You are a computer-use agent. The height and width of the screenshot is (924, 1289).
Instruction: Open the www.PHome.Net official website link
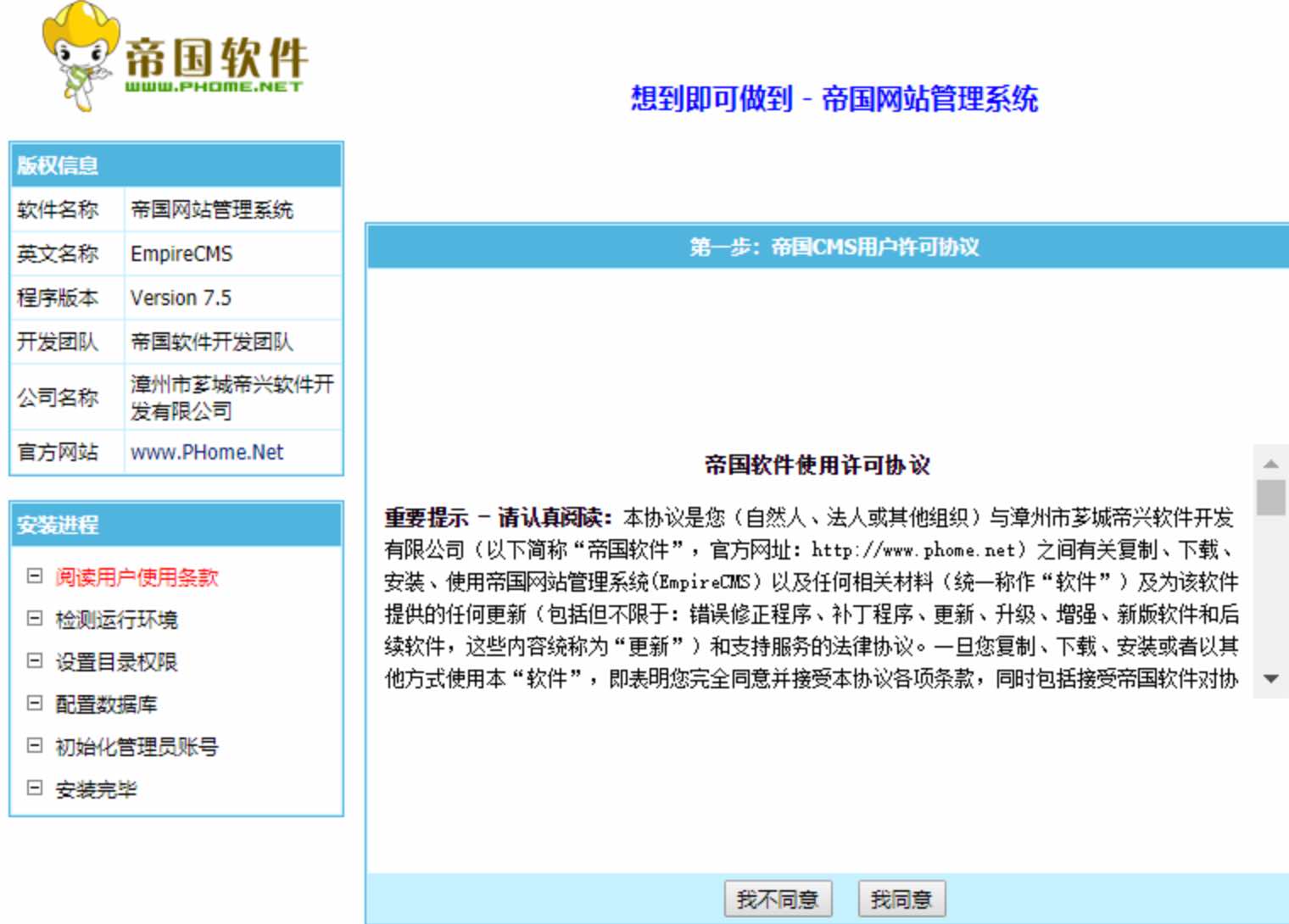[207, 452]
